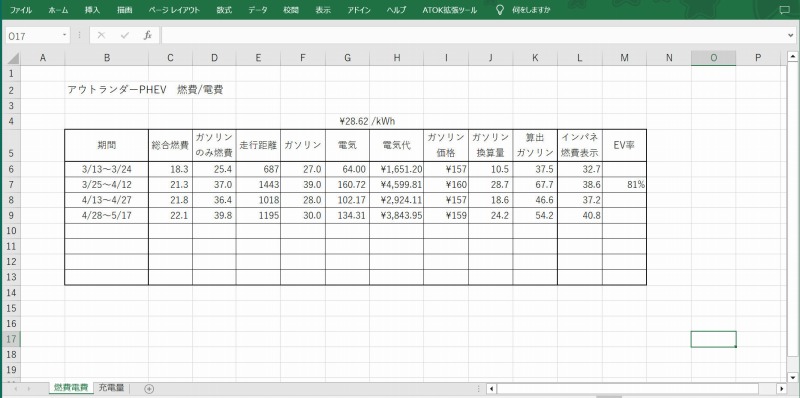
Task: Open the 描画 ribbon tab
Action: click(124, 10)
